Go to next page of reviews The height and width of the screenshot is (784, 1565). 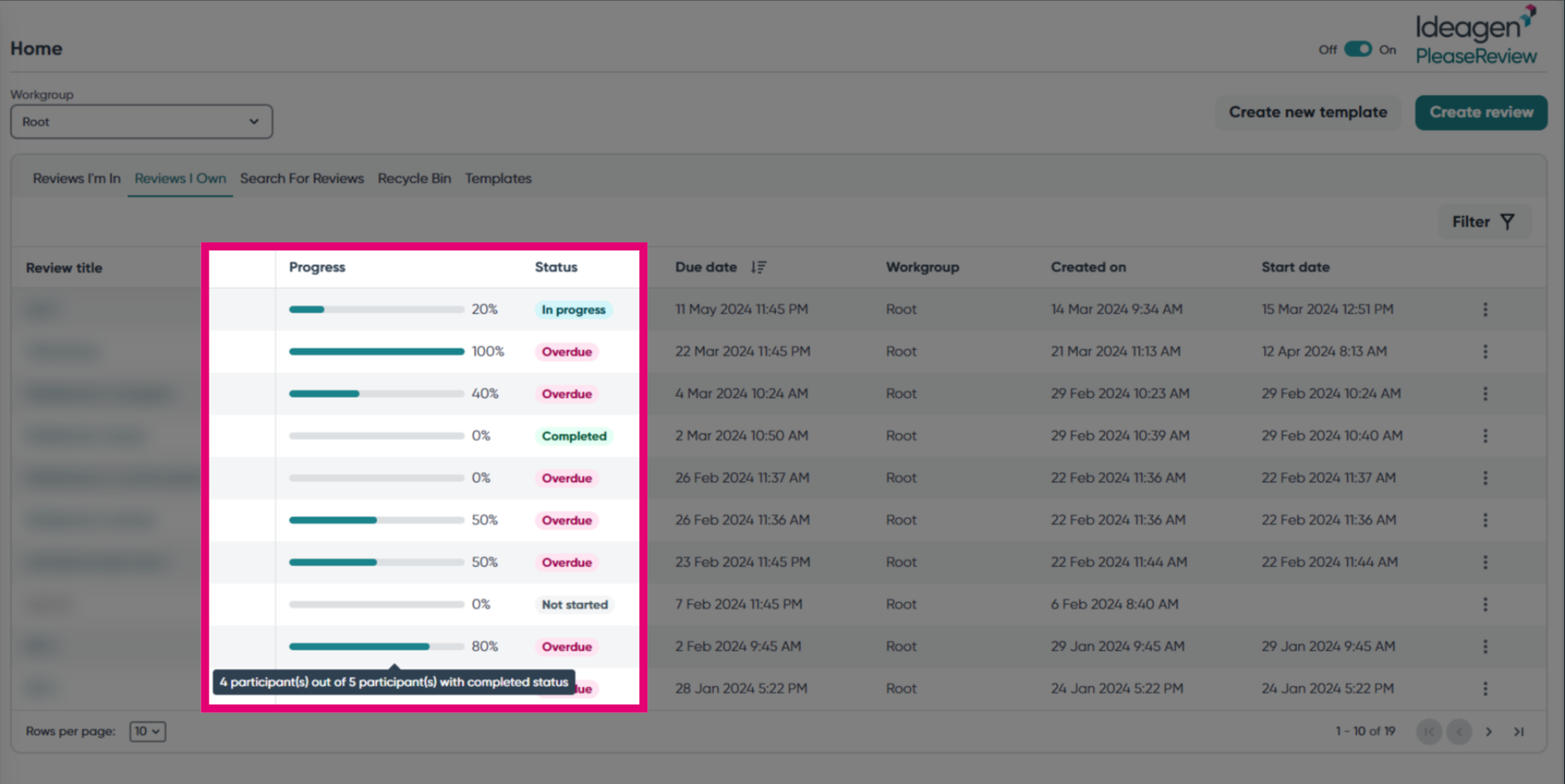[x=1489, y=732]
